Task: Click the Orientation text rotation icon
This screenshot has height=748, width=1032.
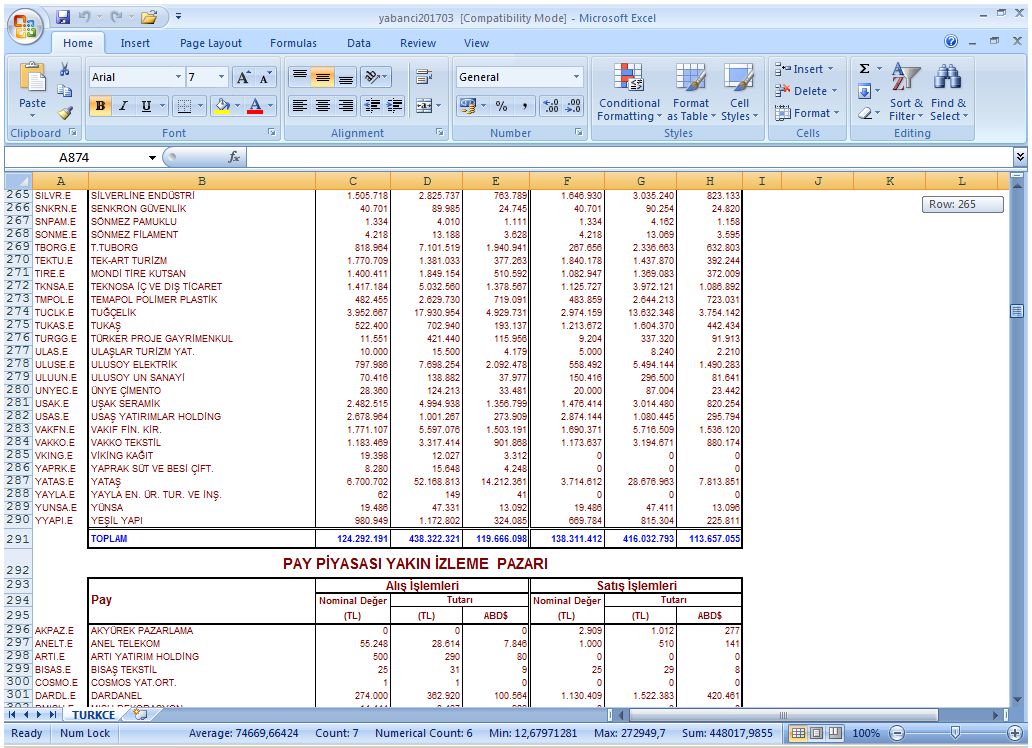Action: (x=373, y=77)
